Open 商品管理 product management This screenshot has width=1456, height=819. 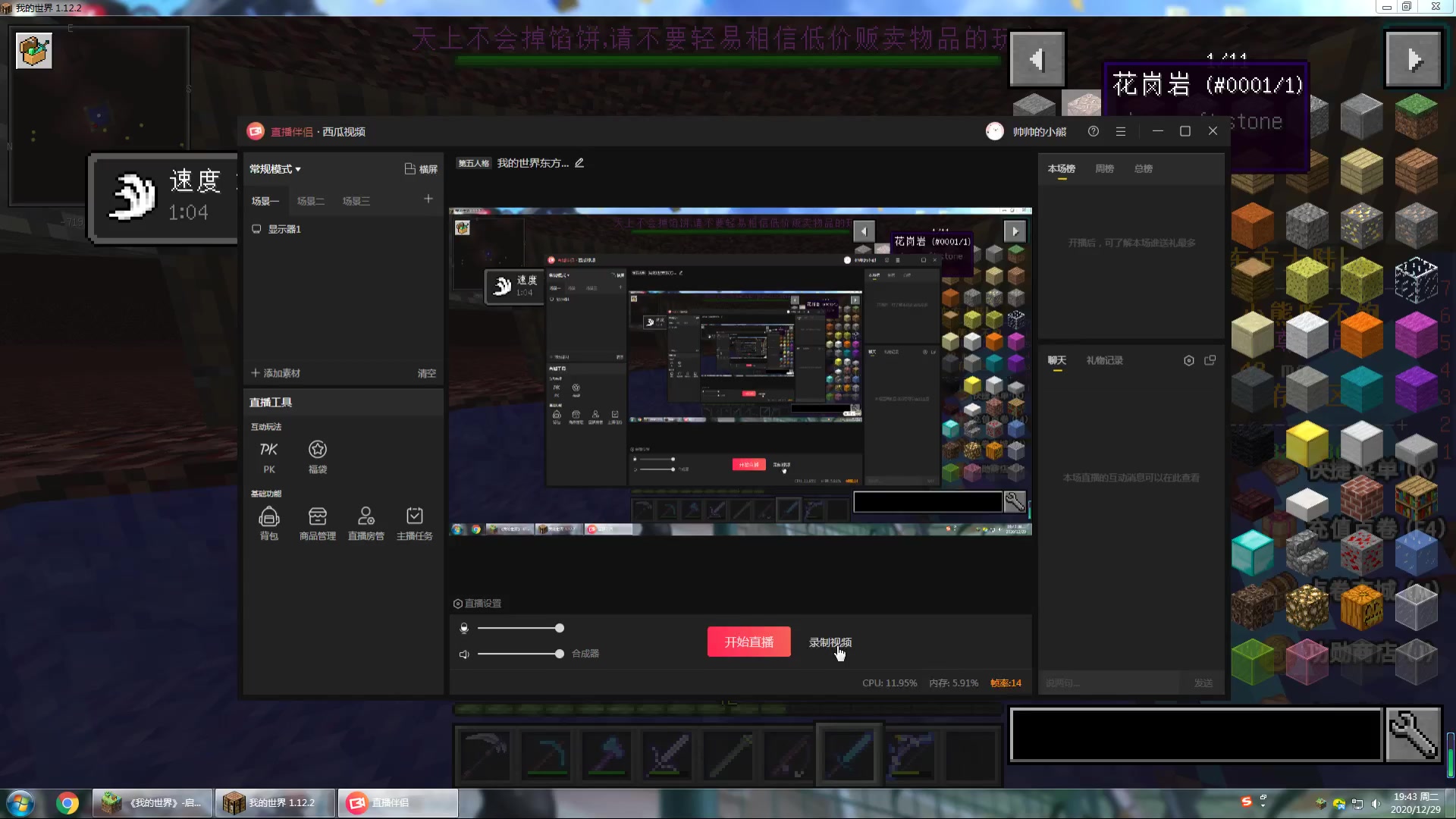point(317,524)
